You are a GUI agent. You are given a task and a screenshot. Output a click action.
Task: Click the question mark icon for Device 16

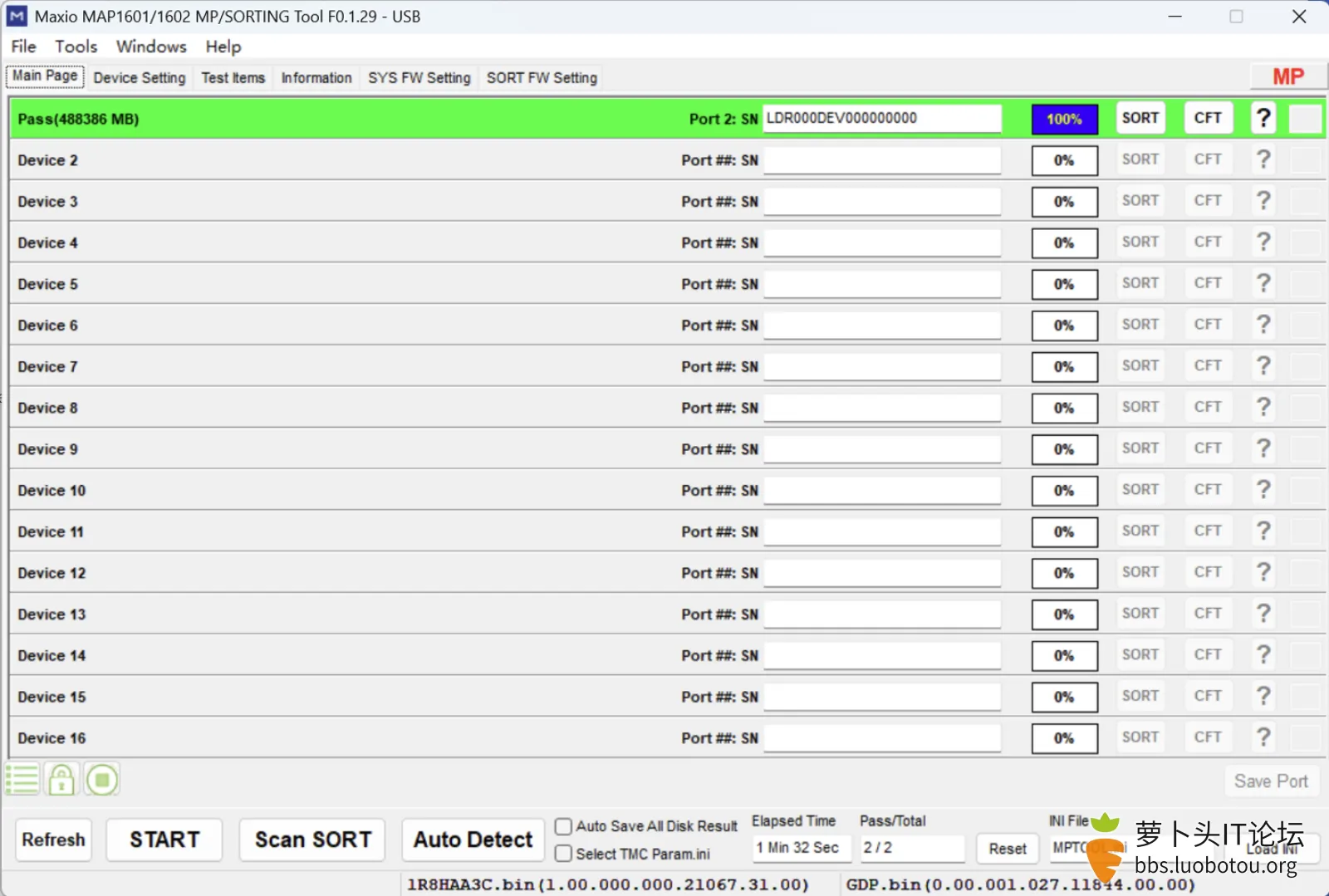(x=1263, y=737)
